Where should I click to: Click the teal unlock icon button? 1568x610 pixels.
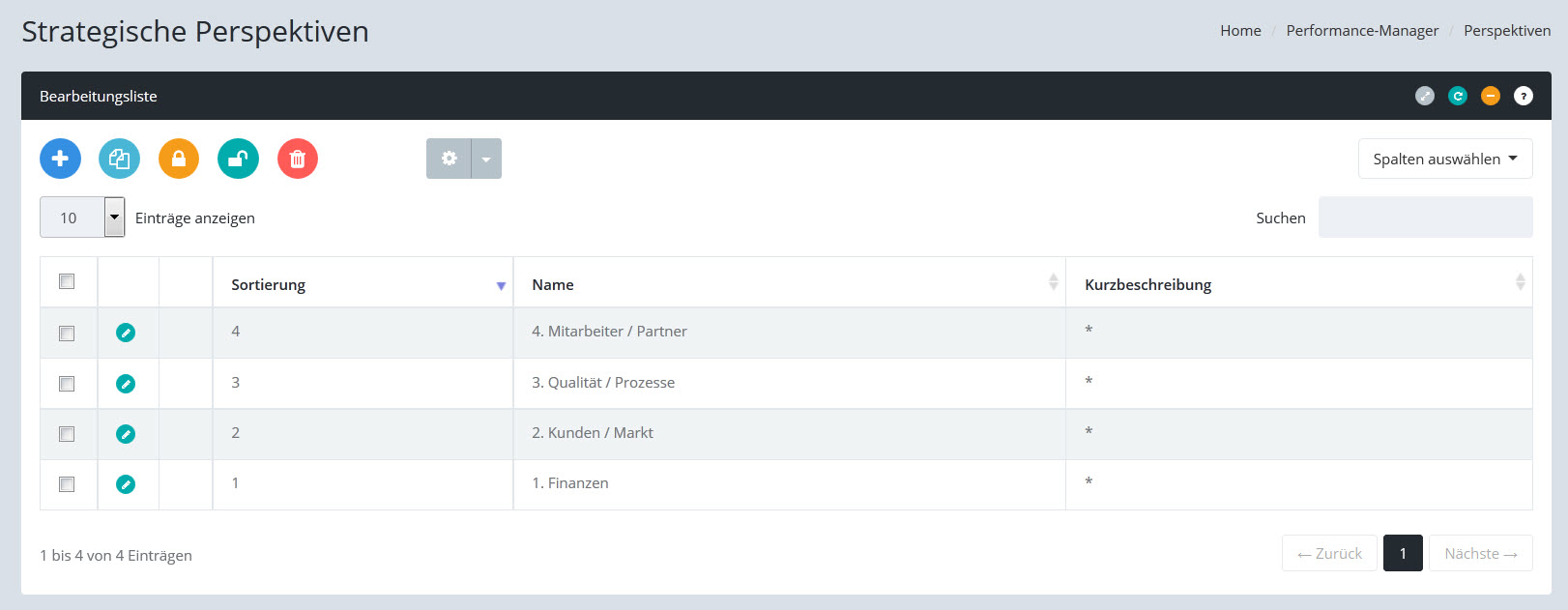tap(238, 159)
